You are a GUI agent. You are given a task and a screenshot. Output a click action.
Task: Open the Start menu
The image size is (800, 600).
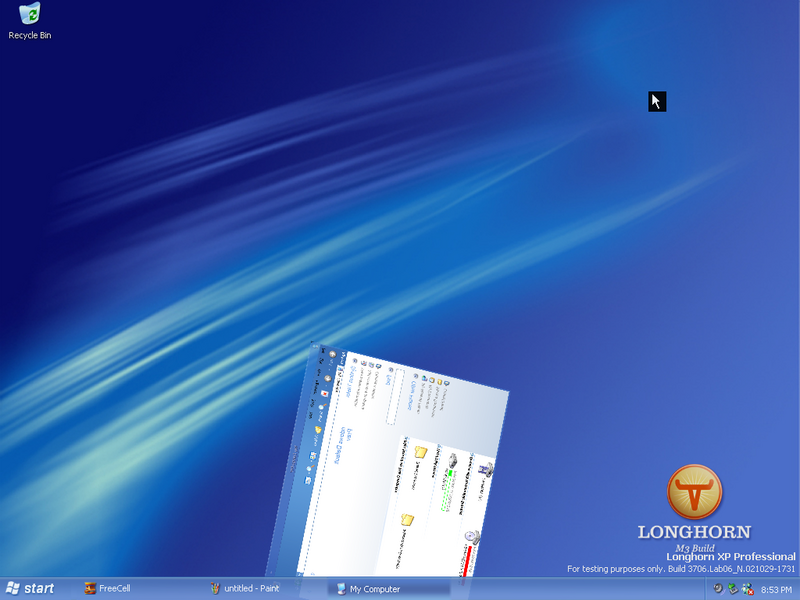(31, 589)
